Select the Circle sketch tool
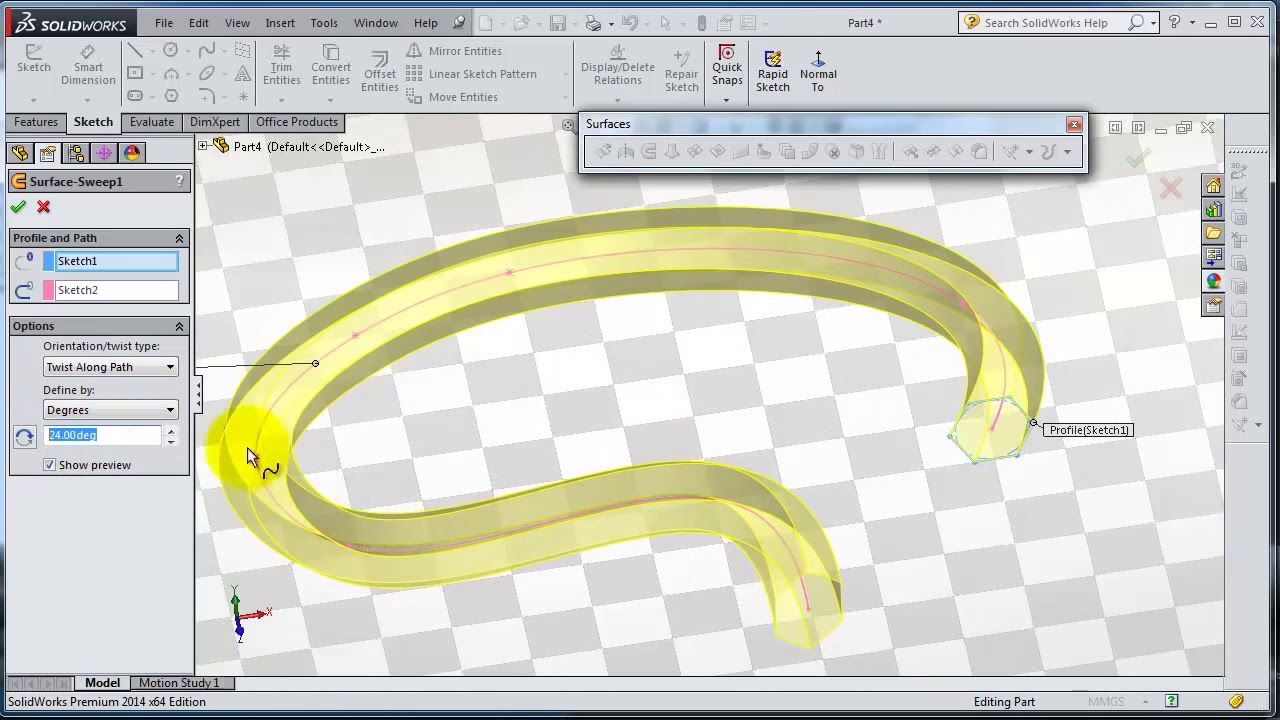 point(171,51)
